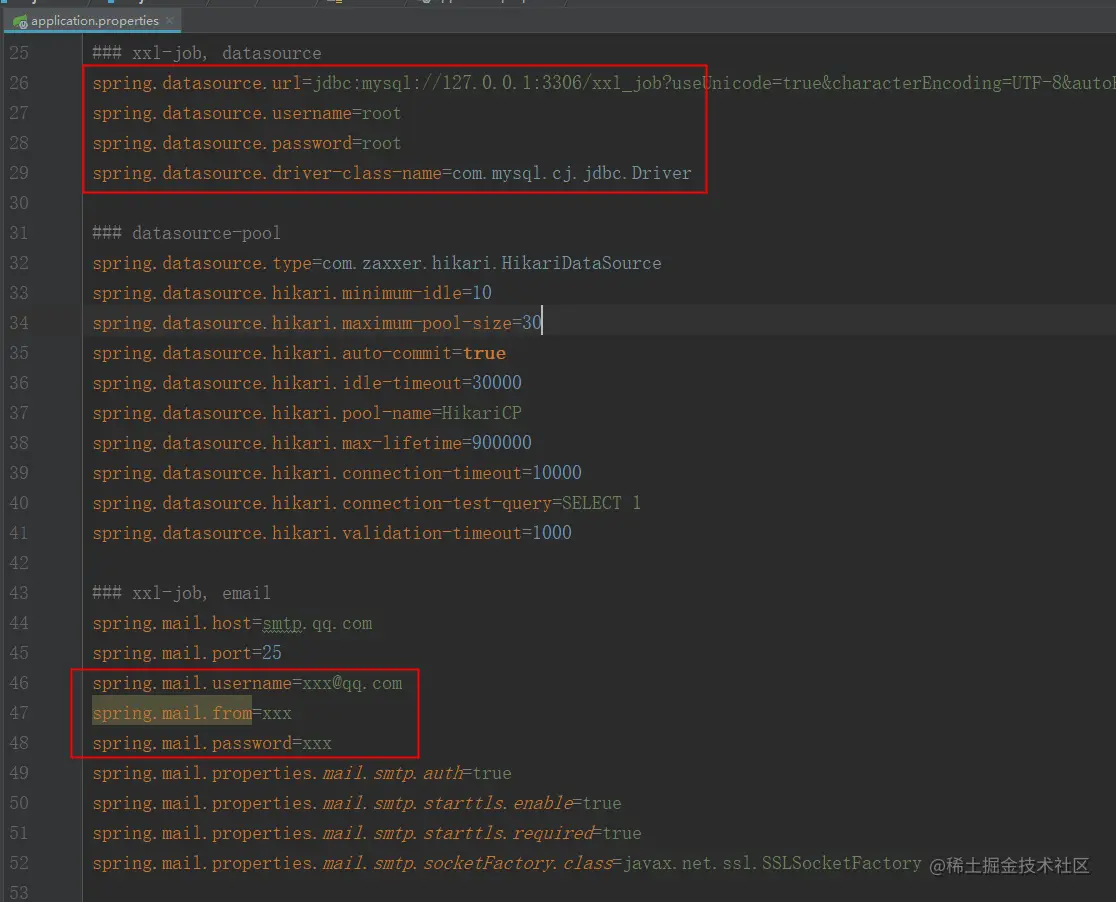Click the hikari.validation-timeout=1000 line
Viewport: 1116px width, 902px height.
332,533
